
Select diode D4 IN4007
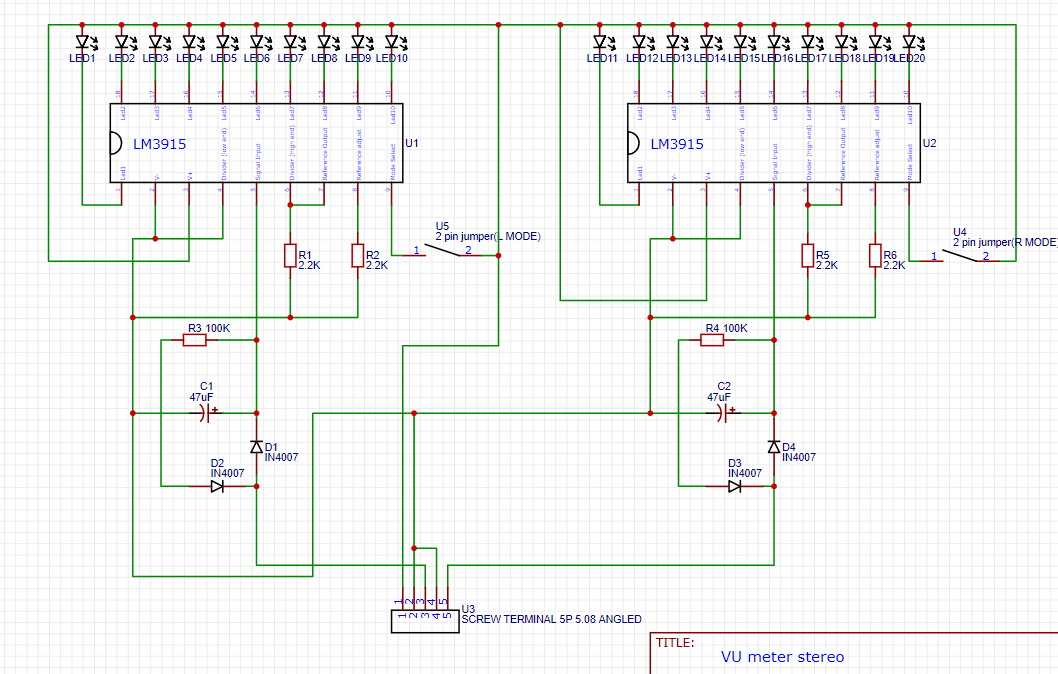pos(774,446)
